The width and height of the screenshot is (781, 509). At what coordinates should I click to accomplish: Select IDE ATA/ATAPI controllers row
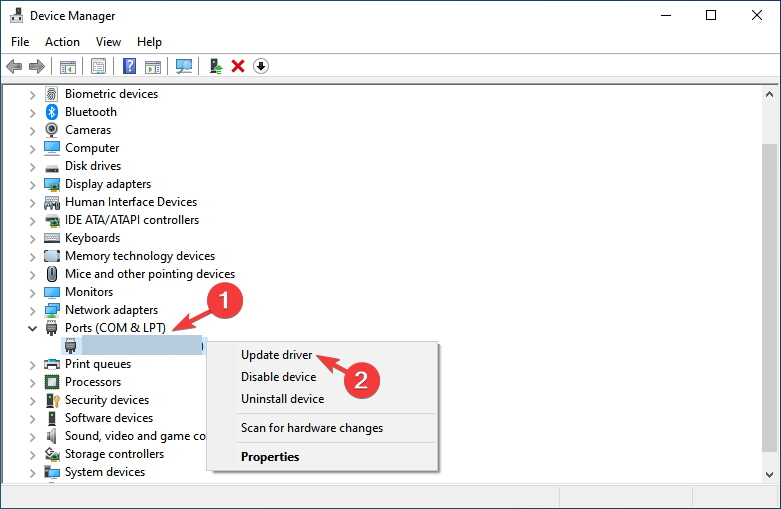pos(132,220)
